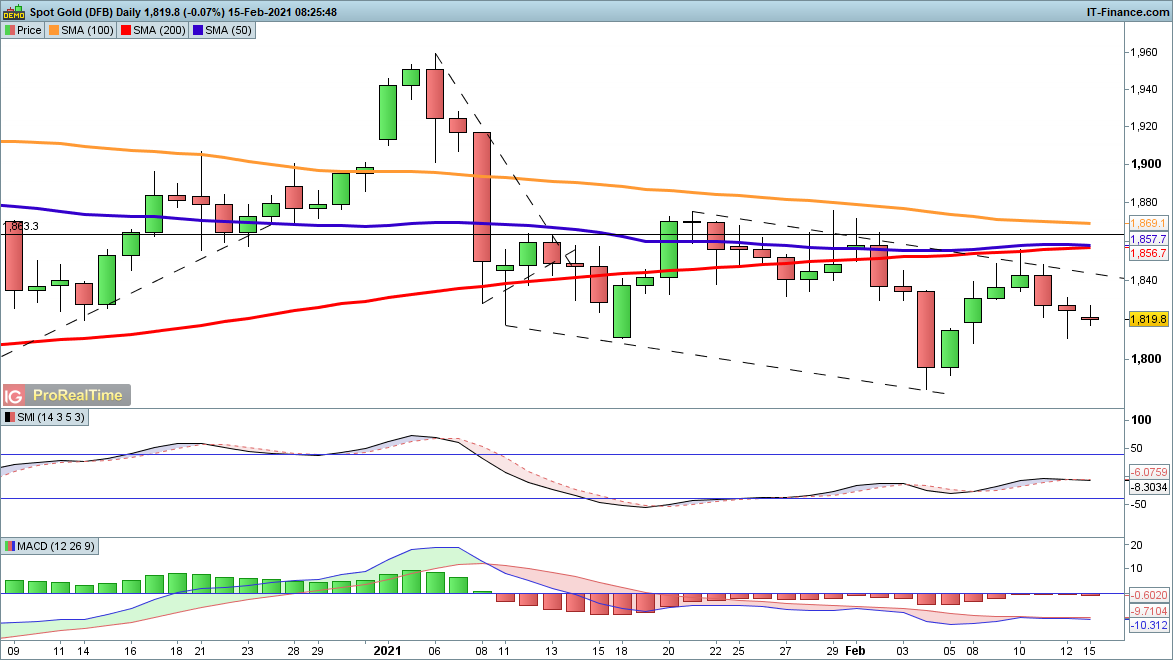Select the red SMA (200) swatch

[x=126, y=30]
